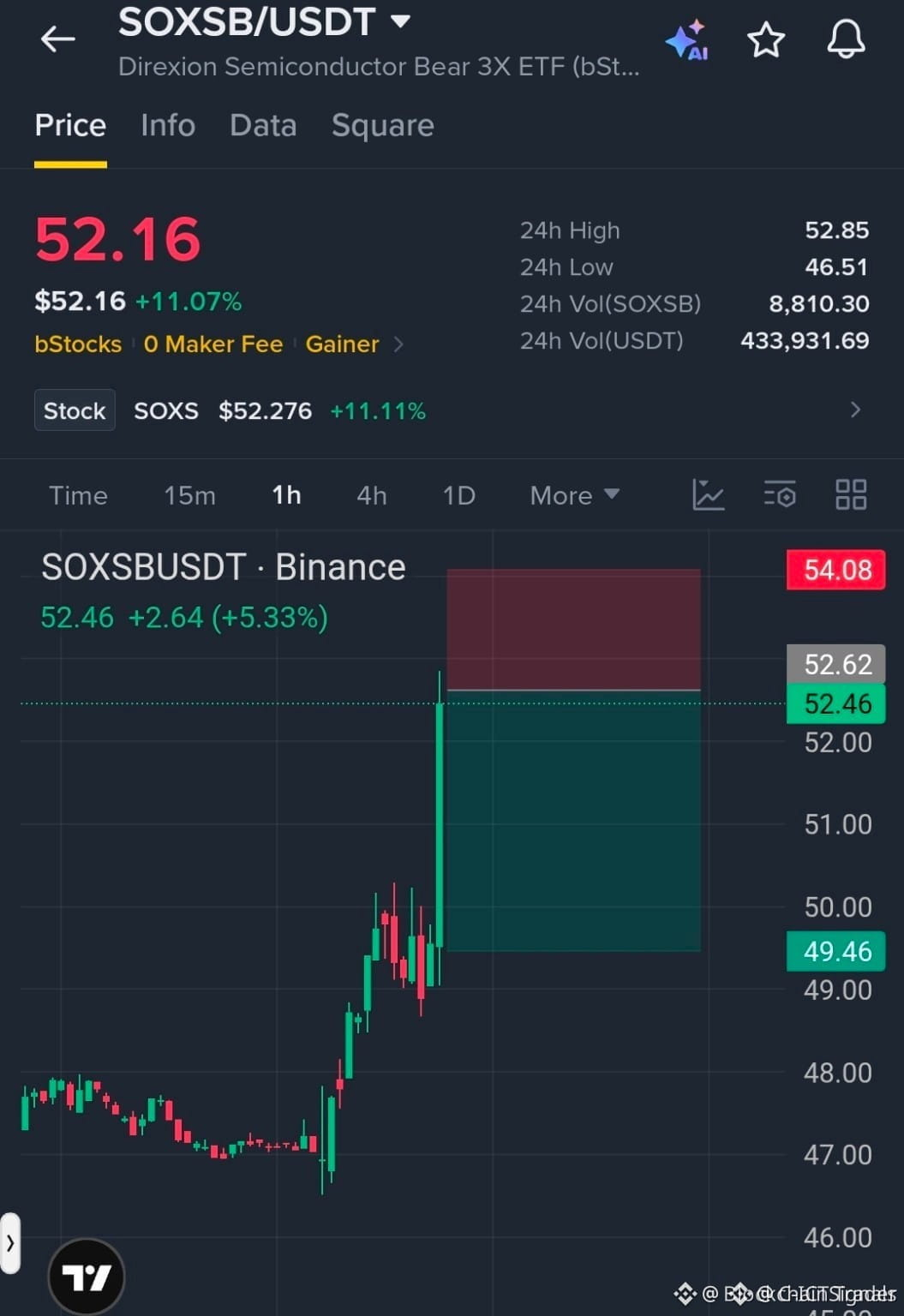Click the 48.00 price axis label
Screen dimensions: 904x1316
pos(837,1073)
